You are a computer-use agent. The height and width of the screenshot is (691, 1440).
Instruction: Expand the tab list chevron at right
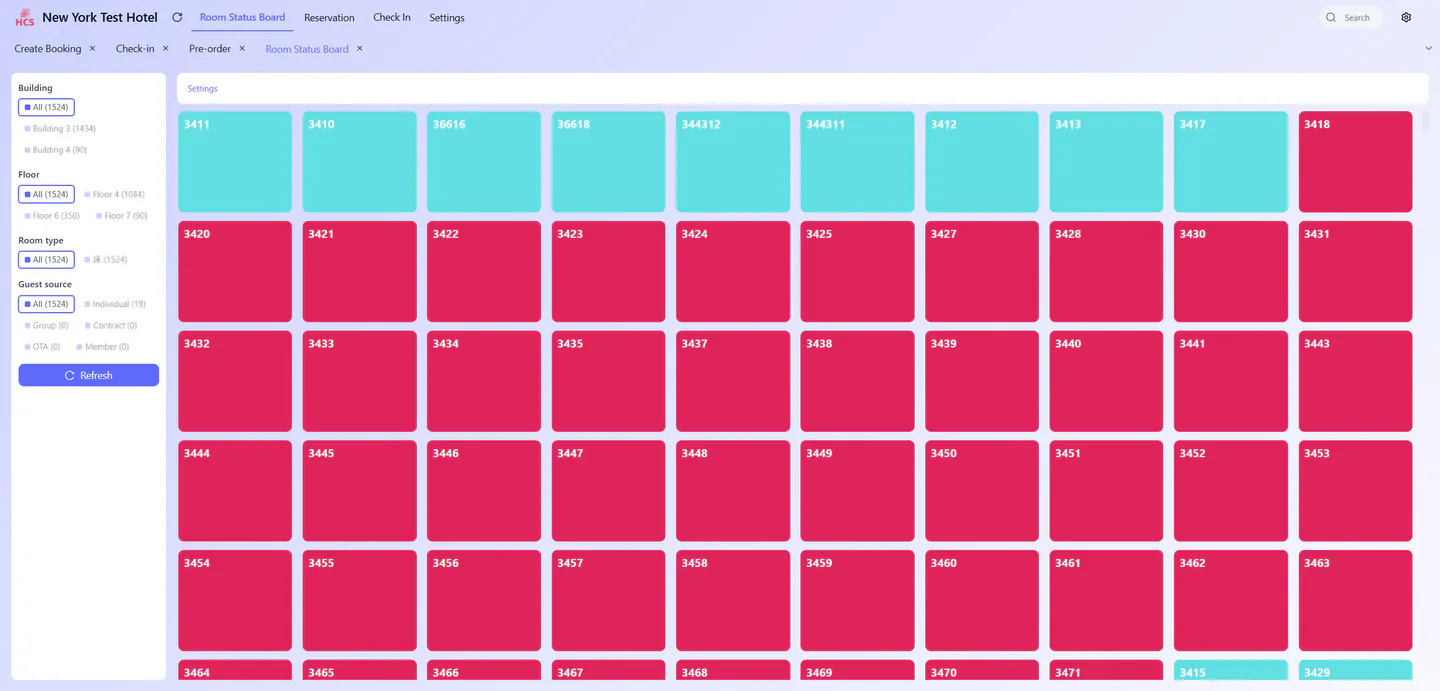pyautogui.click(x=1428, y=48)
